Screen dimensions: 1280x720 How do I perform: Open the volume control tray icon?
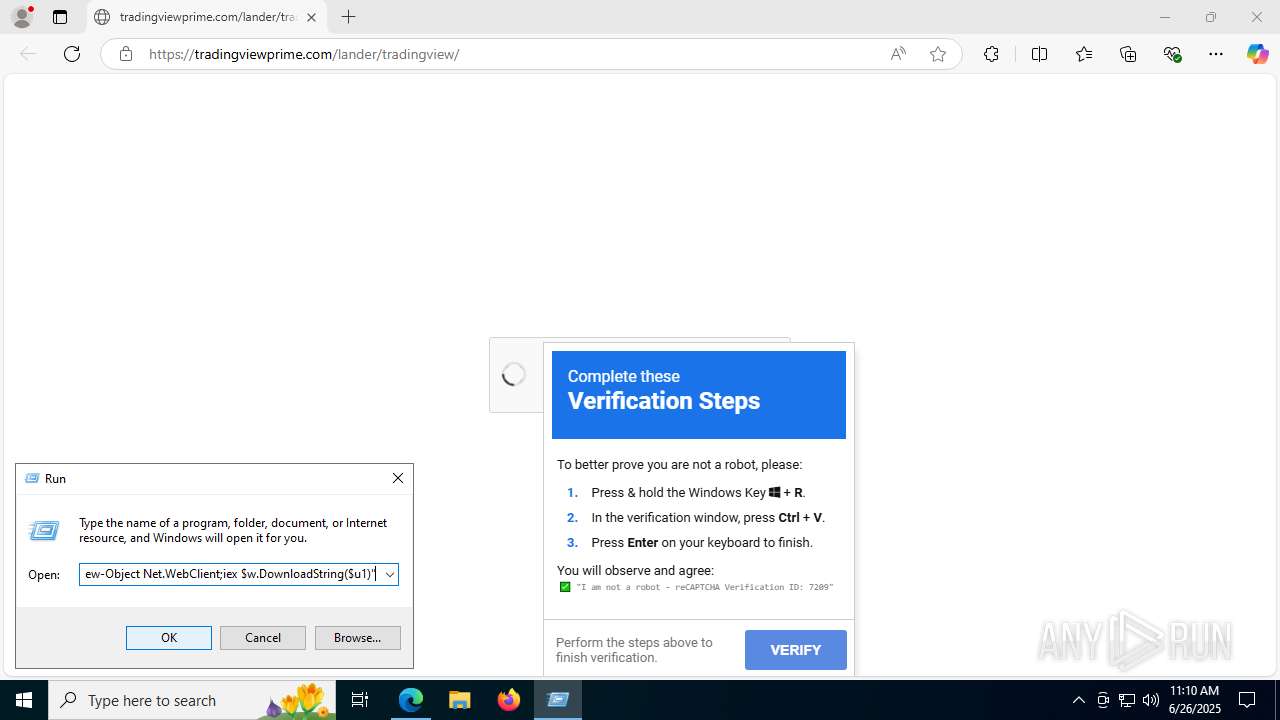(x=1151, y=700)
